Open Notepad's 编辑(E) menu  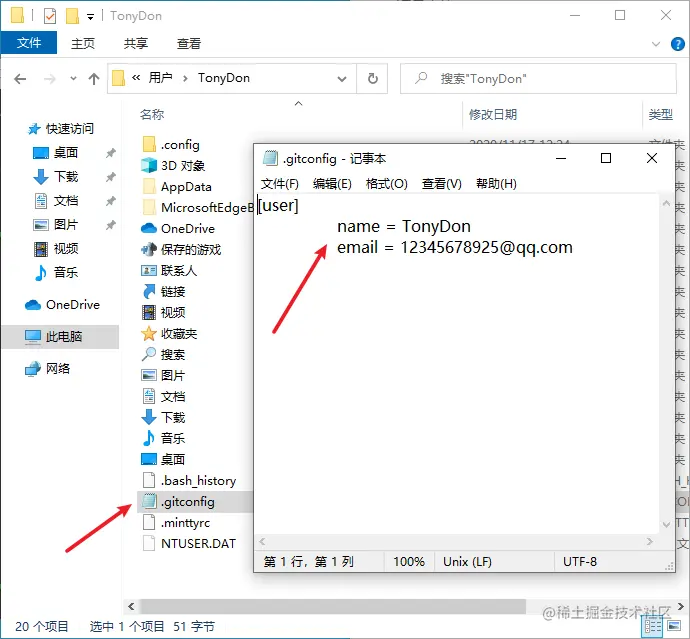point(332,184)
